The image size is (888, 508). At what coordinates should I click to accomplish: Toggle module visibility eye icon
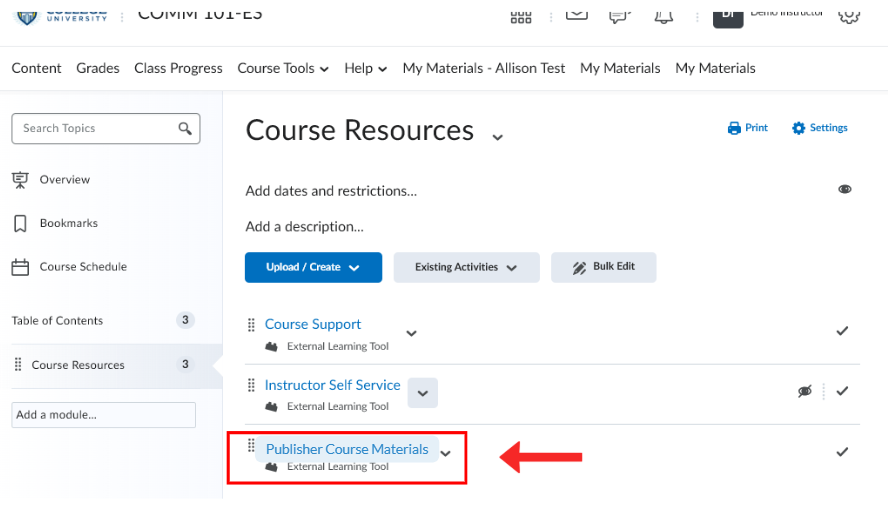coord(844,189)
